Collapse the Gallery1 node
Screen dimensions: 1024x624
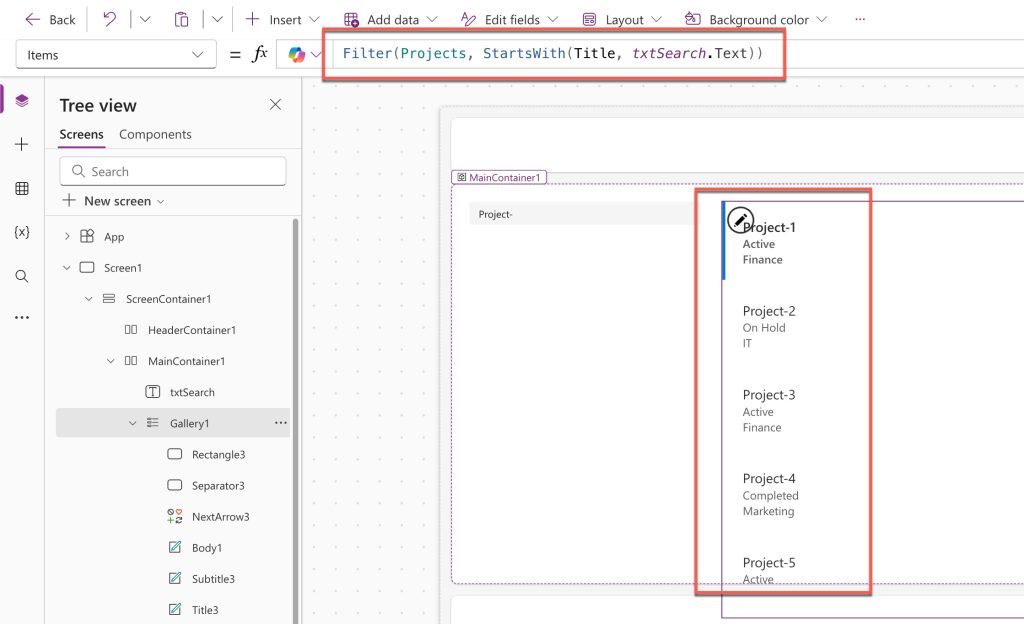tap(133, 423)
